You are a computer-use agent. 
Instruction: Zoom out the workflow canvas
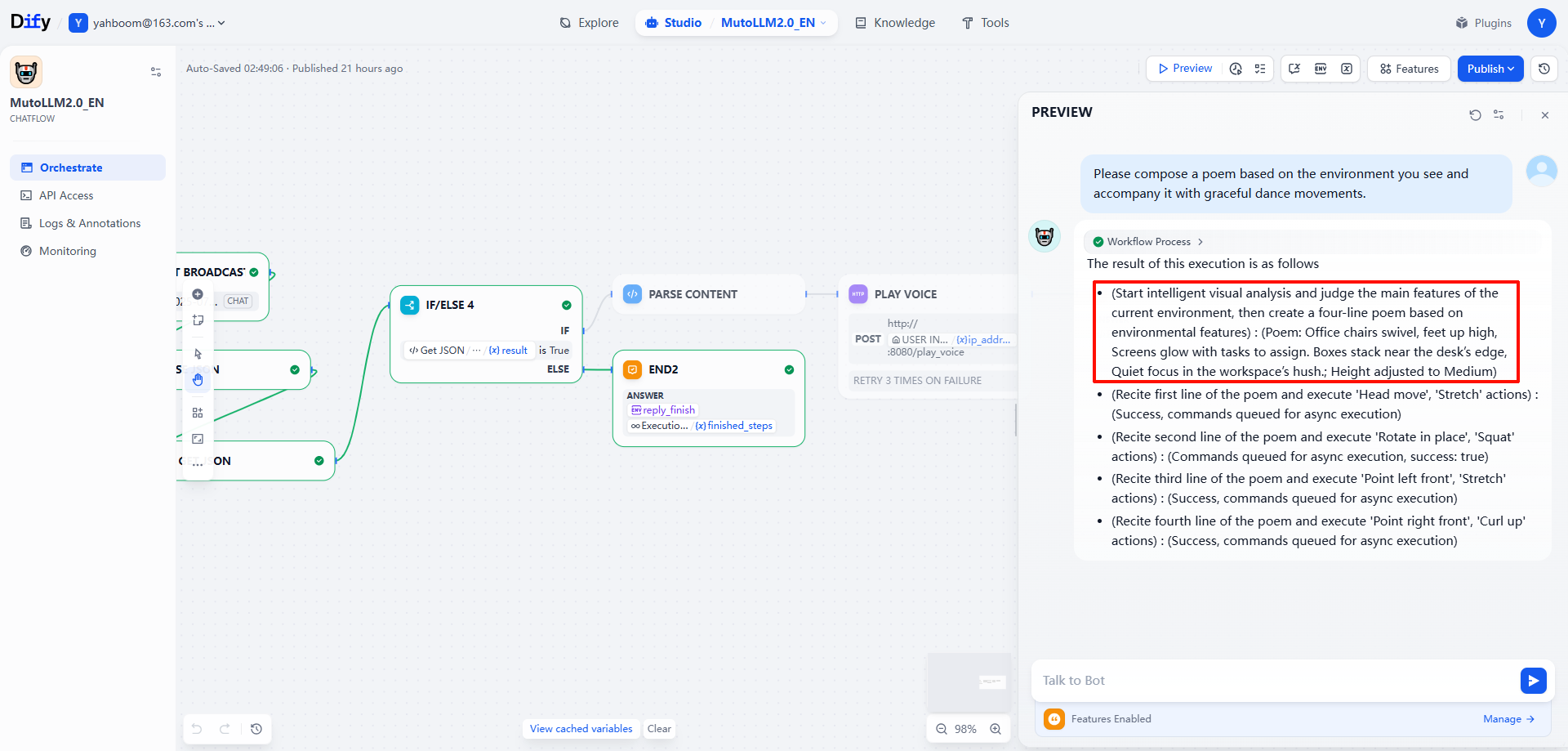[942, 729]
